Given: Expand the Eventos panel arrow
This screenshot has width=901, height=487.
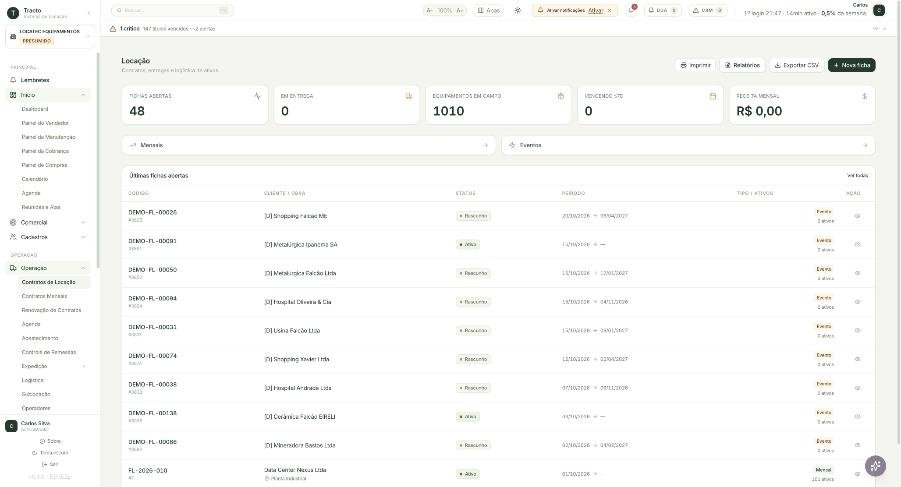Looking at the screenshot, I should click(865, 145).
